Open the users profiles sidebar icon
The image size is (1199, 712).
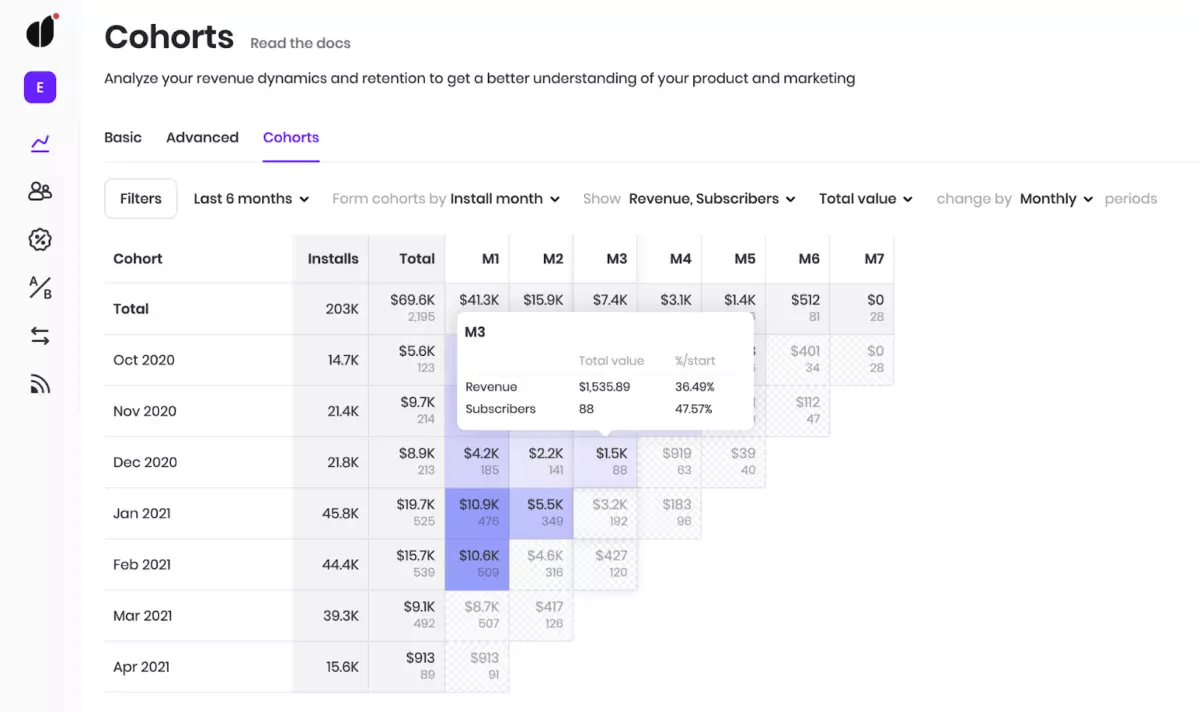(40, 191)
